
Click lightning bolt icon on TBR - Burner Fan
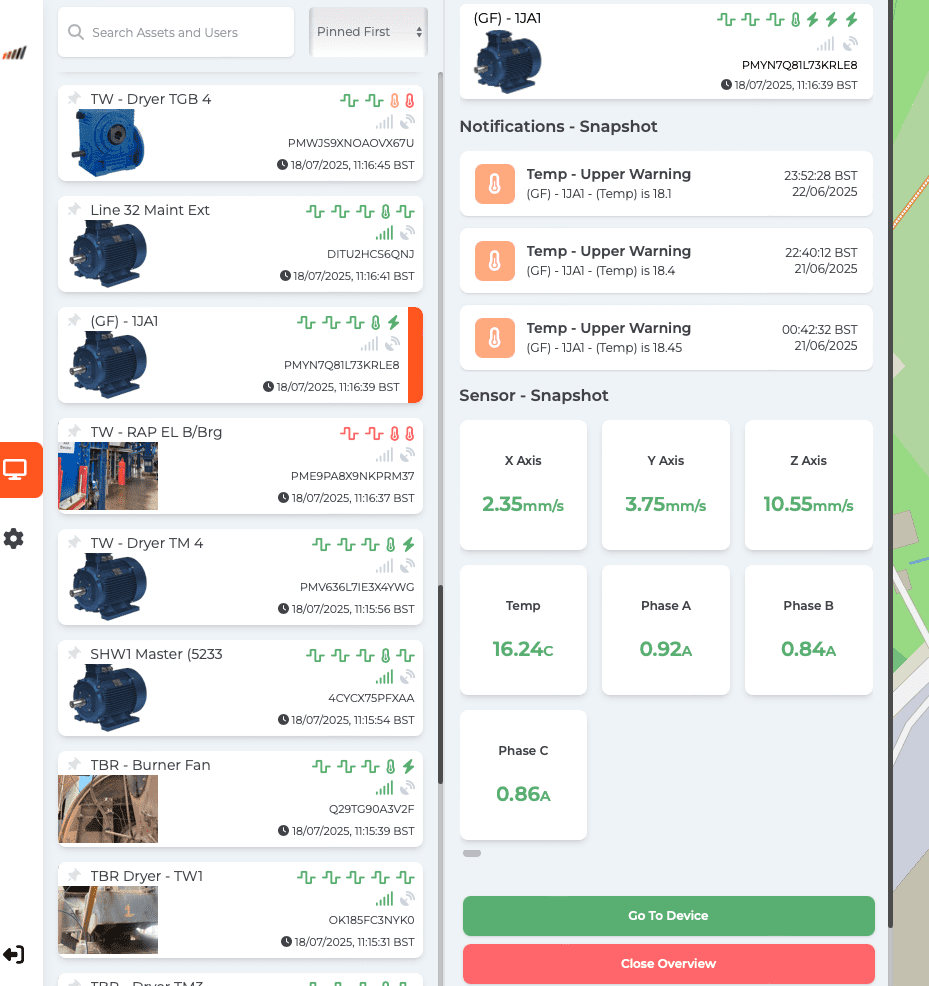click(409, 767)
